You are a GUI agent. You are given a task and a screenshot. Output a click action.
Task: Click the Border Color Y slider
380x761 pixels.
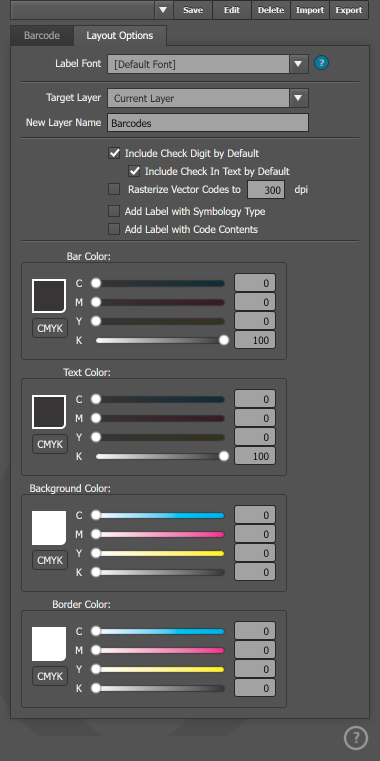click(x=160, y=669)
